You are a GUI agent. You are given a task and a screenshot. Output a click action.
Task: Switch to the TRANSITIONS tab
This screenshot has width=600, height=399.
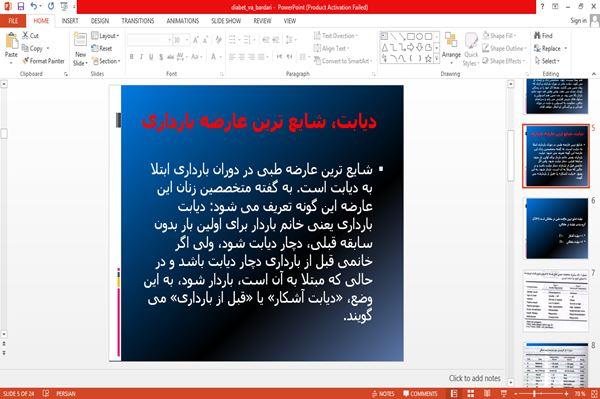click(x=138, y=21)
